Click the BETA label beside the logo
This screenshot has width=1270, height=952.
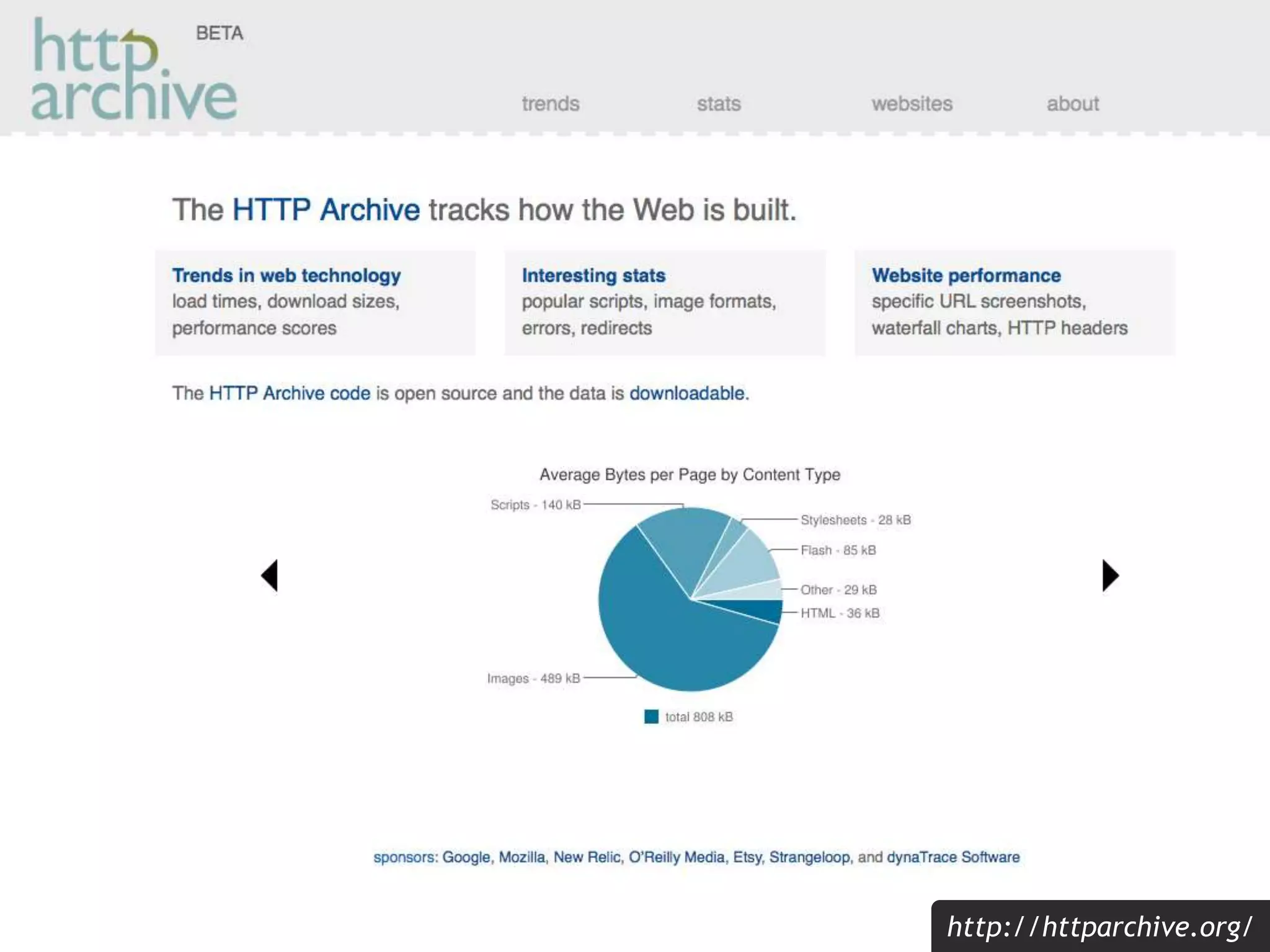coord(220,33)
